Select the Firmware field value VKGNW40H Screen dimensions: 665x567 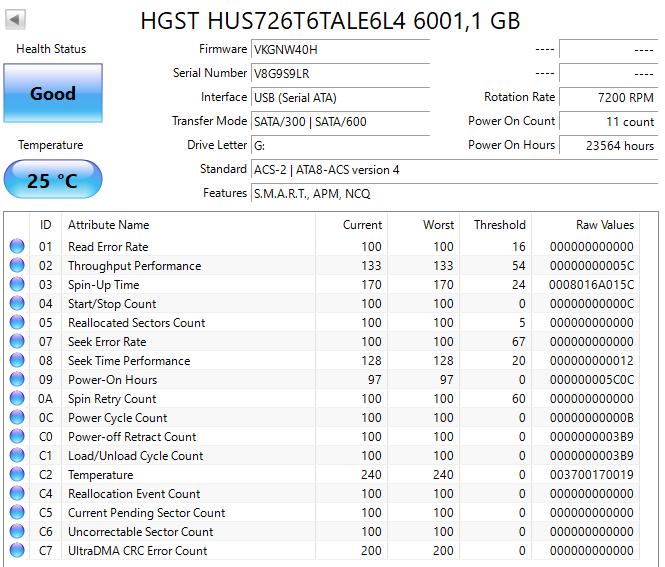click(340, 50)
